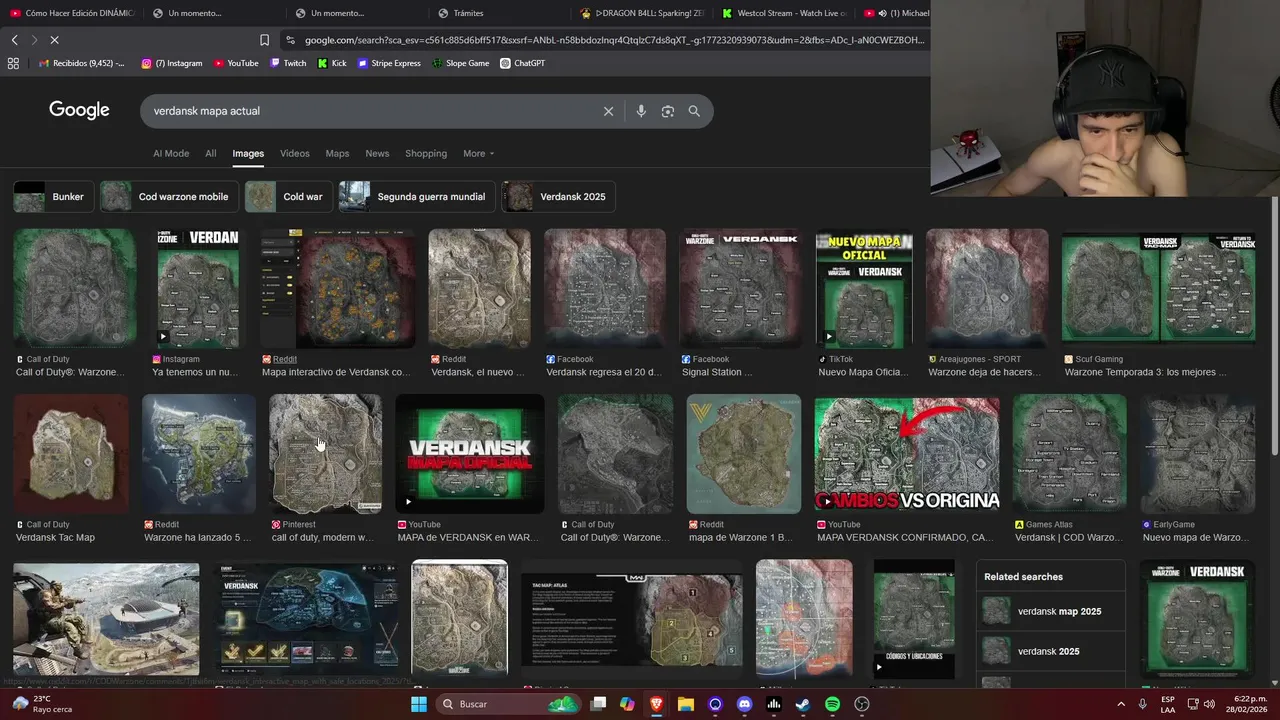This screenshot has height=720, width=1280.
Task: Click related search verdansk map 2025
Action: pyautogui.click(x=1059, y=611)
